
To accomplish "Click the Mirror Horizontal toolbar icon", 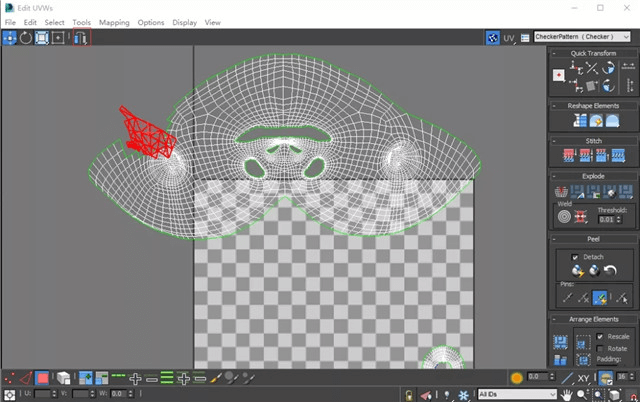I will click(80, 37).
